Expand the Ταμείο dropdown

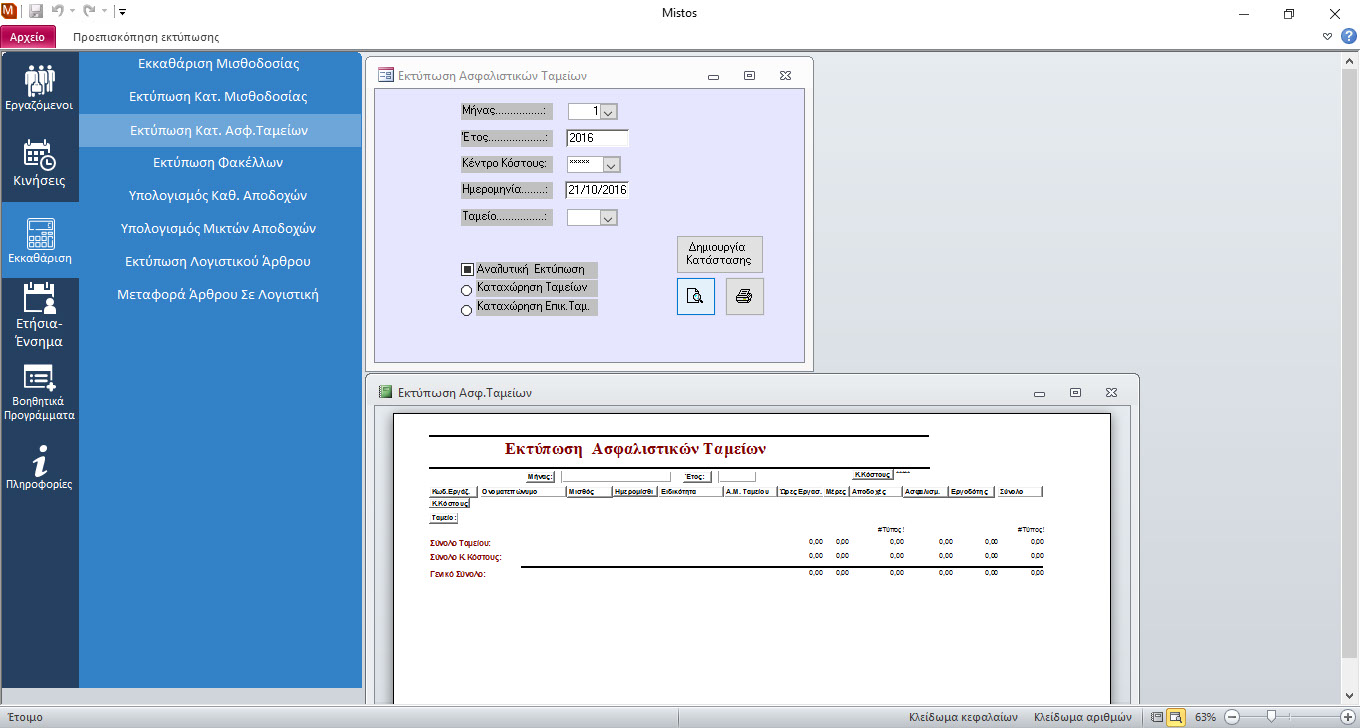click(607, 218)
